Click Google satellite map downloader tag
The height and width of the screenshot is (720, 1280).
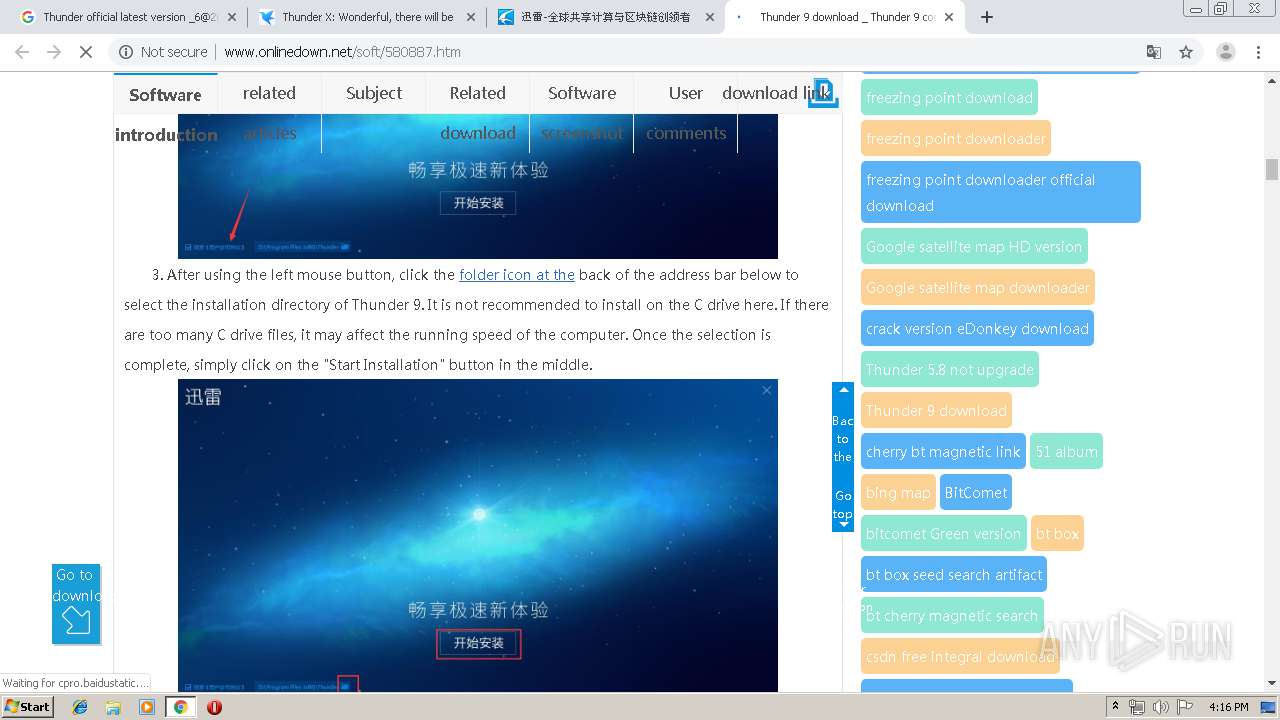pyautogui.click(x=978, y=287)
